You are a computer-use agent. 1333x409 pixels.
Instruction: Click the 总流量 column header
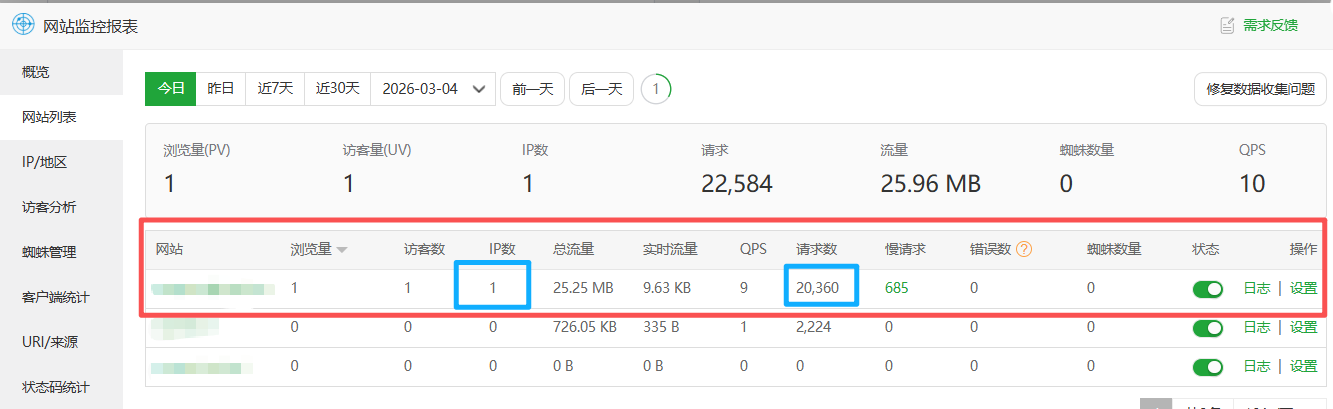click(x=573, y=250)
